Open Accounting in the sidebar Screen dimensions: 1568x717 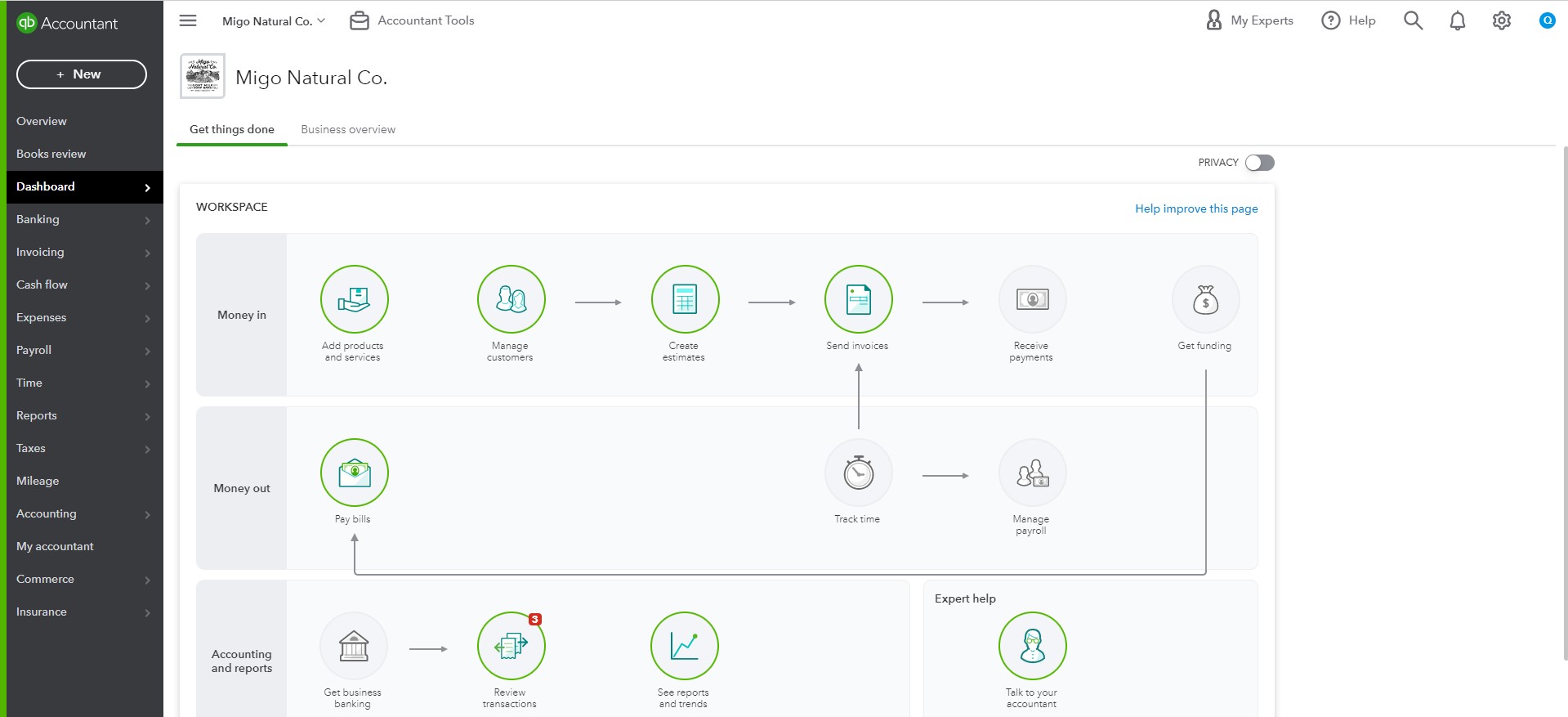85,513
